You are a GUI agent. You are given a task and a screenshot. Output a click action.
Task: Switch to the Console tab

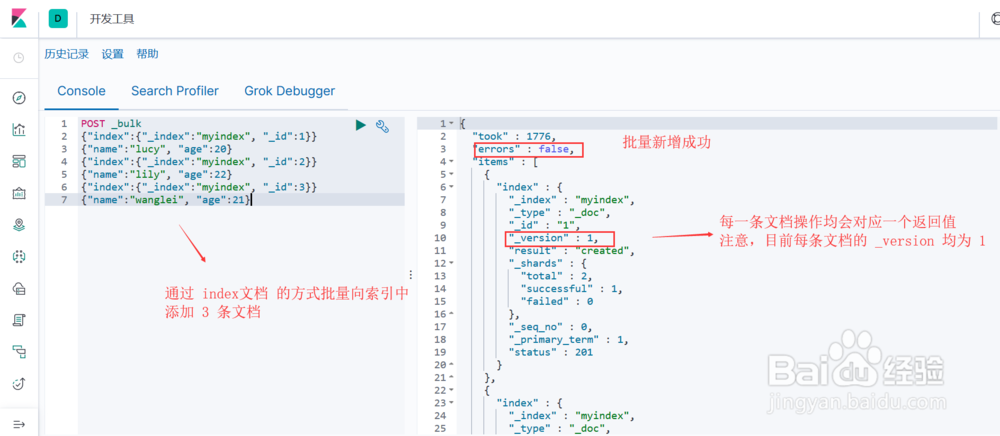tap(82, 91)
